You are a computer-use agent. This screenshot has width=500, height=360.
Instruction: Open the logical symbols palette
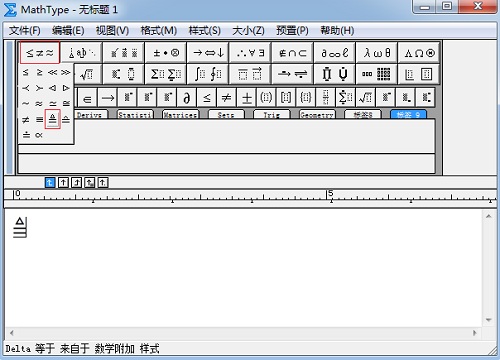(250, 53)
